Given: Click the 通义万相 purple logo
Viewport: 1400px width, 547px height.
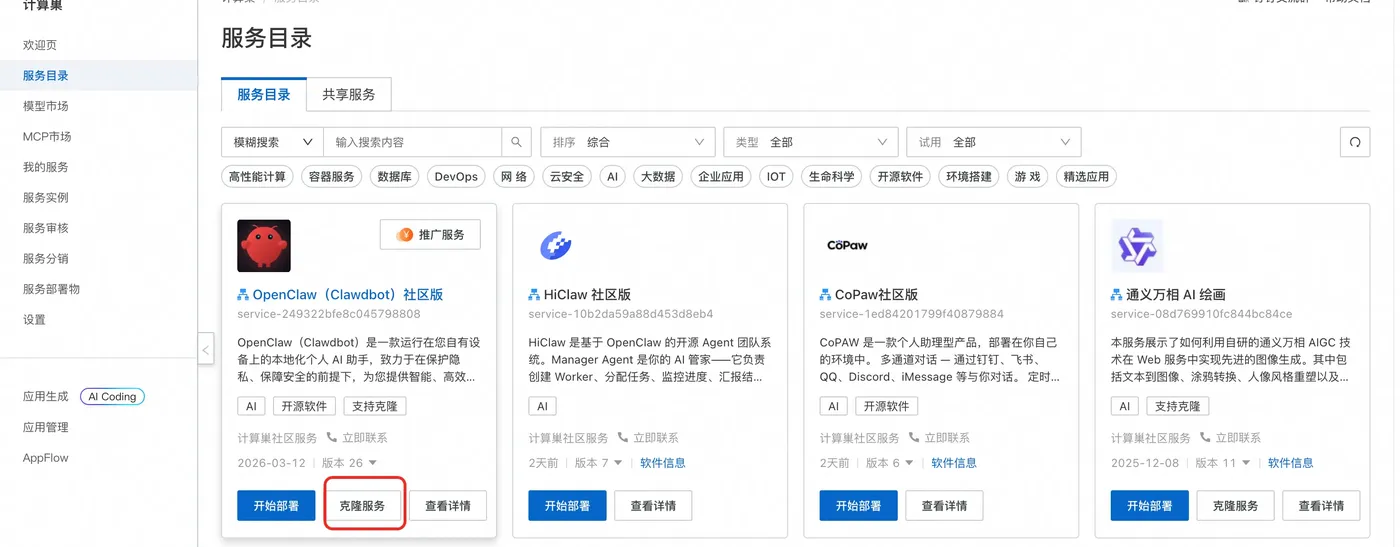Looking at the screenshot, I should point(1137,246).
